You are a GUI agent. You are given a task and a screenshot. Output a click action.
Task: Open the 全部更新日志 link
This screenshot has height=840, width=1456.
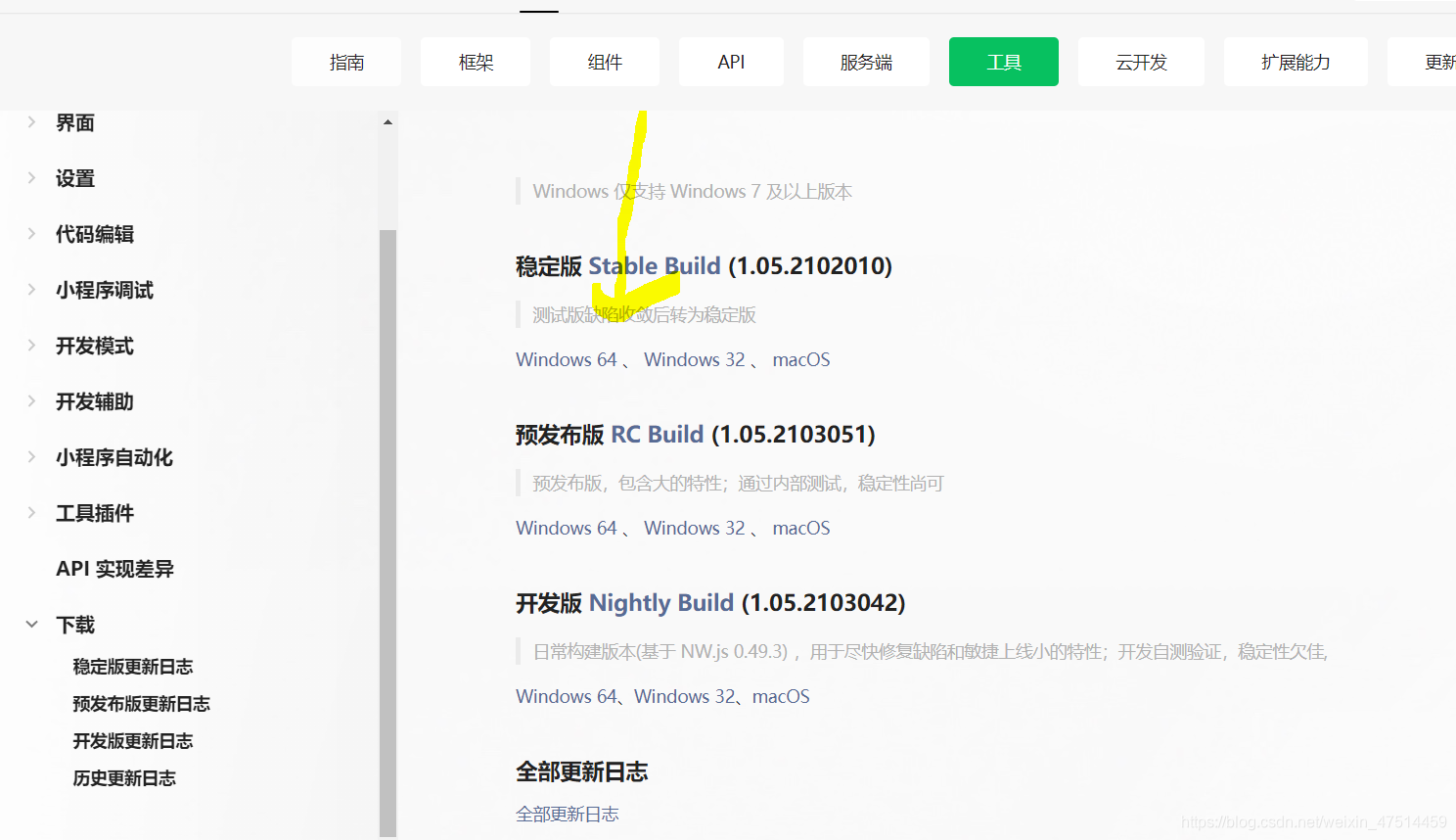click(x=568, y=814)
